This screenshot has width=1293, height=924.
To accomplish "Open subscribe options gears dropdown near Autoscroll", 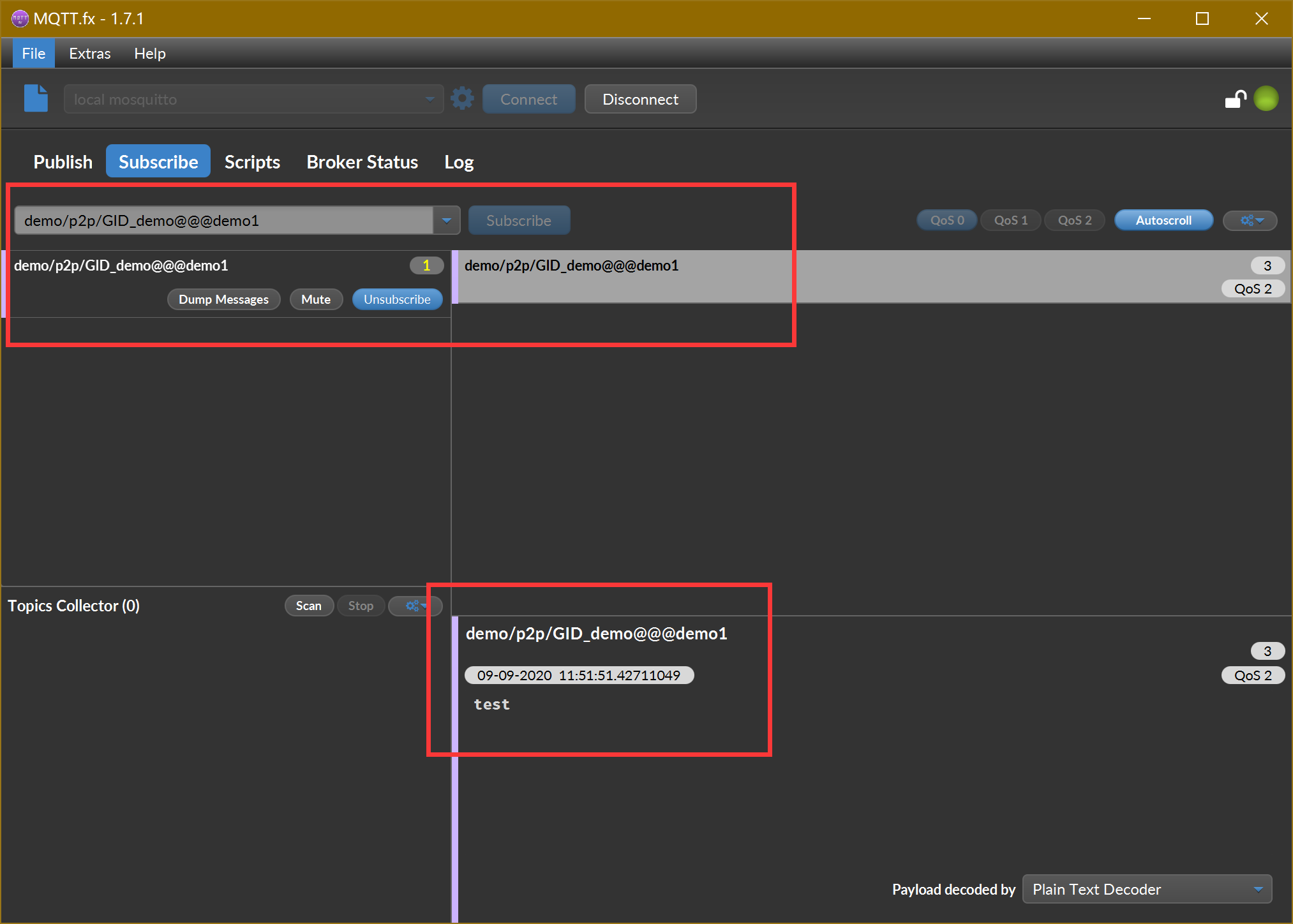I will [1250, 220].
